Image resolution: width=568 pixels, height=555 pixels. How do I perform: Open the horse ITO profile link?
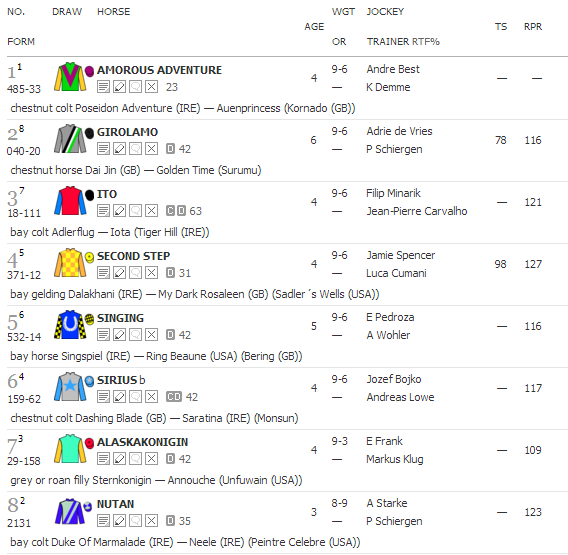[x=106, y=194]
